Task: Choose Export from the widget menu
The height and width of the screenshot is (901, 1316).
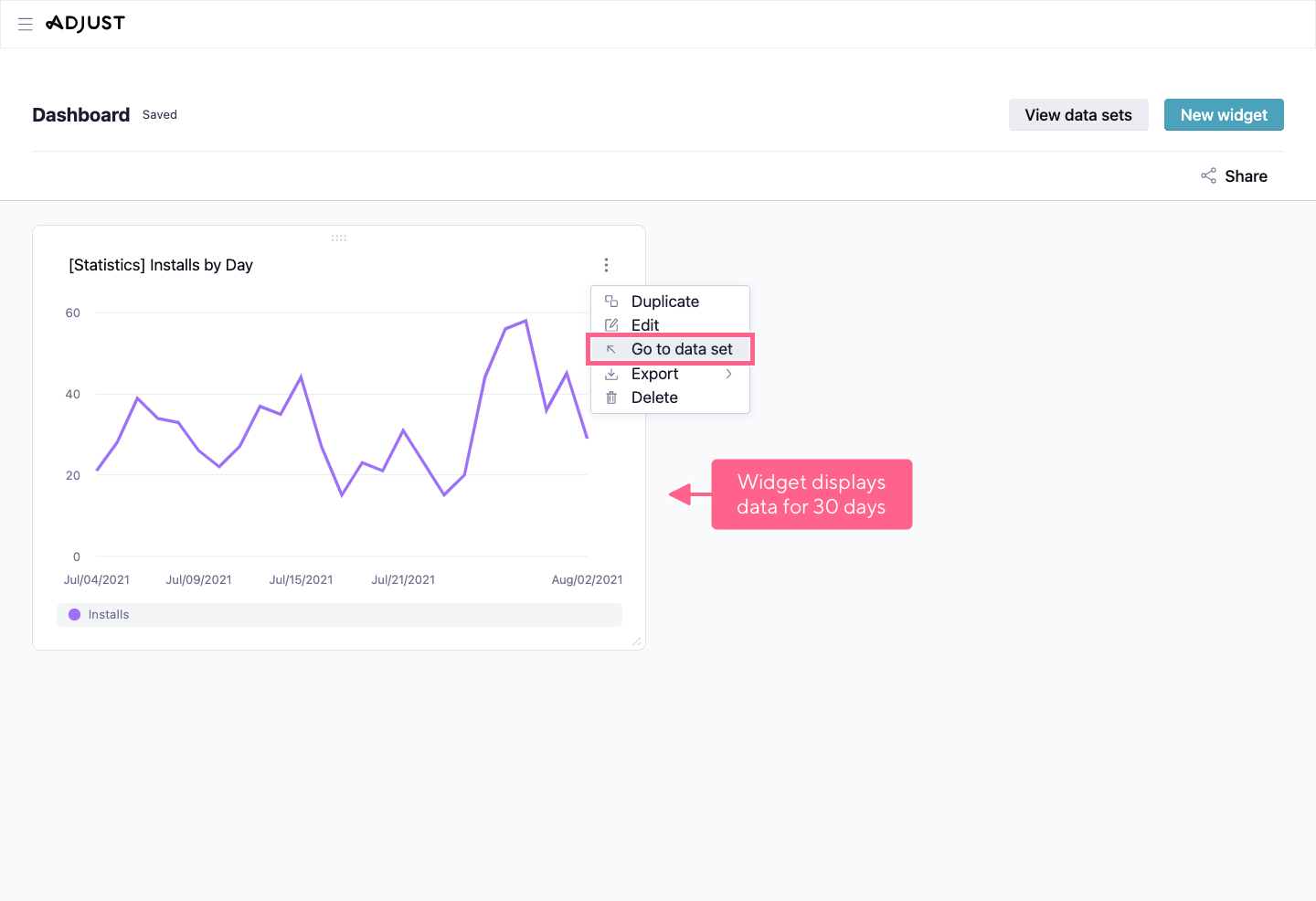Action: 670,374
